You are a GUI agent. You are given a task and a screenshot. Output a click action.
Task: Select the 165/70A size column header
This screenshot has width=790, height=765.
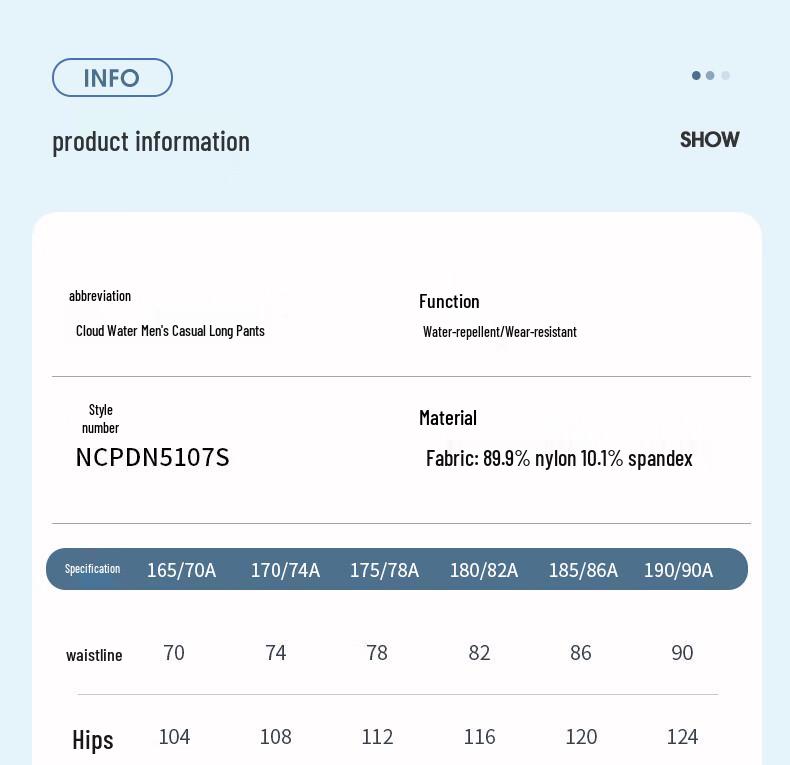pos(181,570)
